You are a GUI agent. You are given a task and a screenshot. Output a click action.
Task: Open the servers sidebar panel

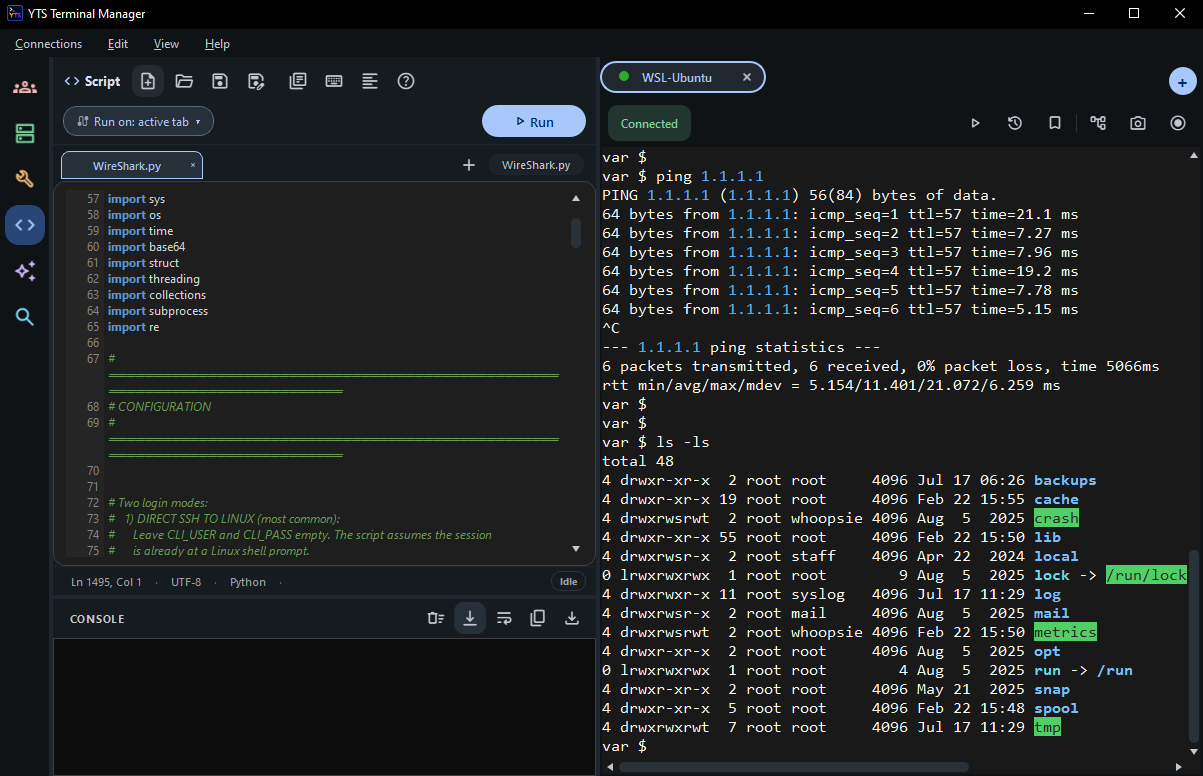click(25, 133)
